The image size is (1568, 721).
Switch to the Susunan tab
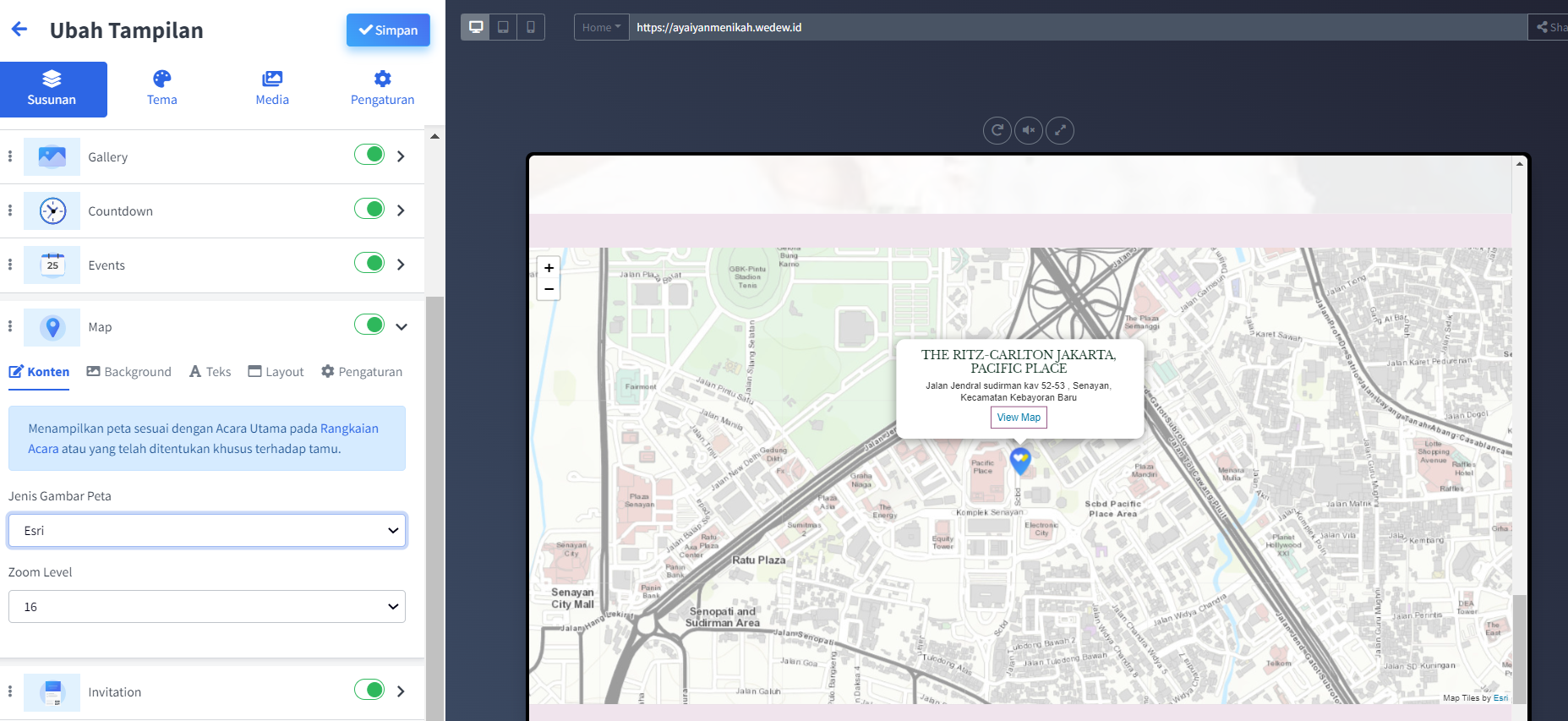(x=52, y=90)
